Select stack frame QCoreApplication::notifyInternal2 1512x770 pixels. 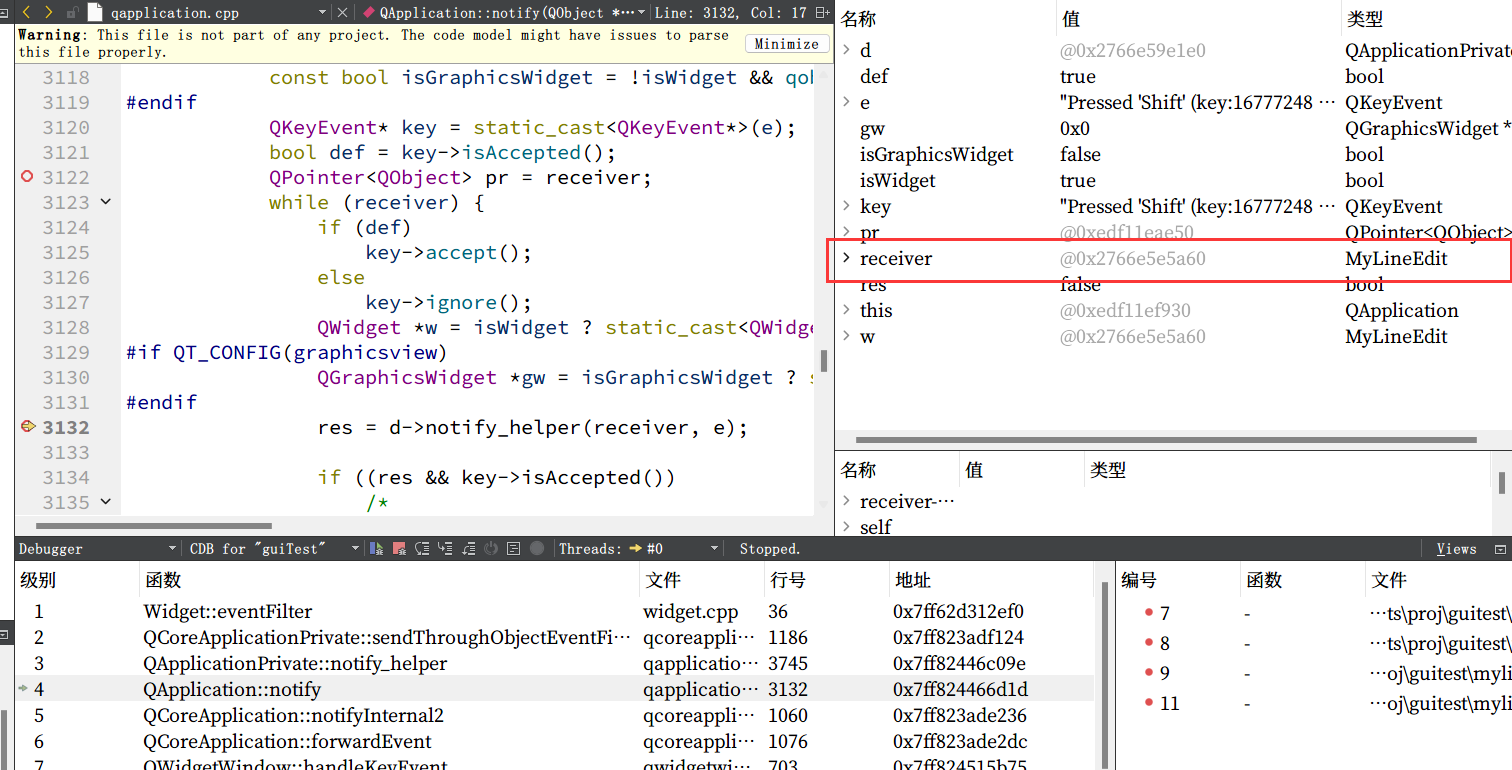coord(556,715)
